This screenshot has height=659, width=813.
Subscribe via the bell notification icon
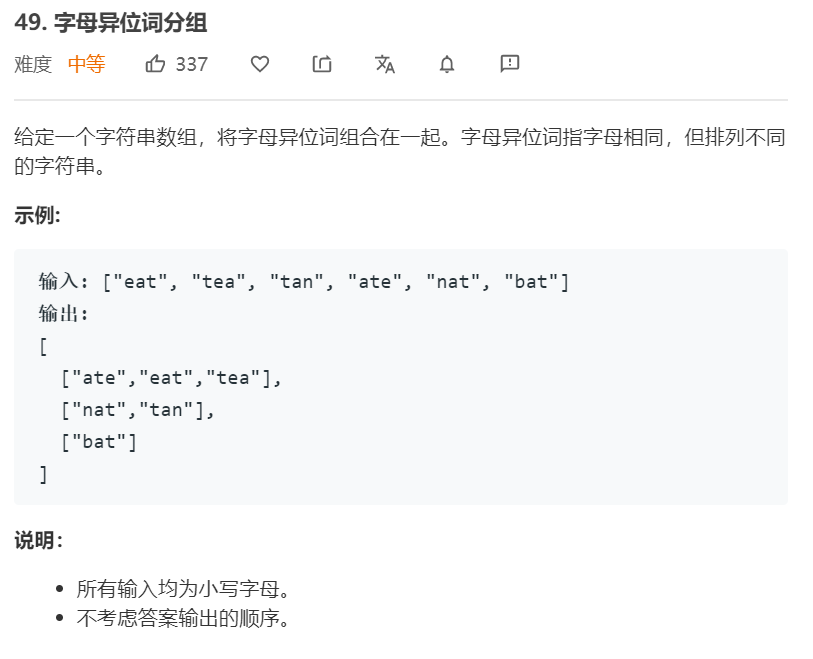click(447, 64)
